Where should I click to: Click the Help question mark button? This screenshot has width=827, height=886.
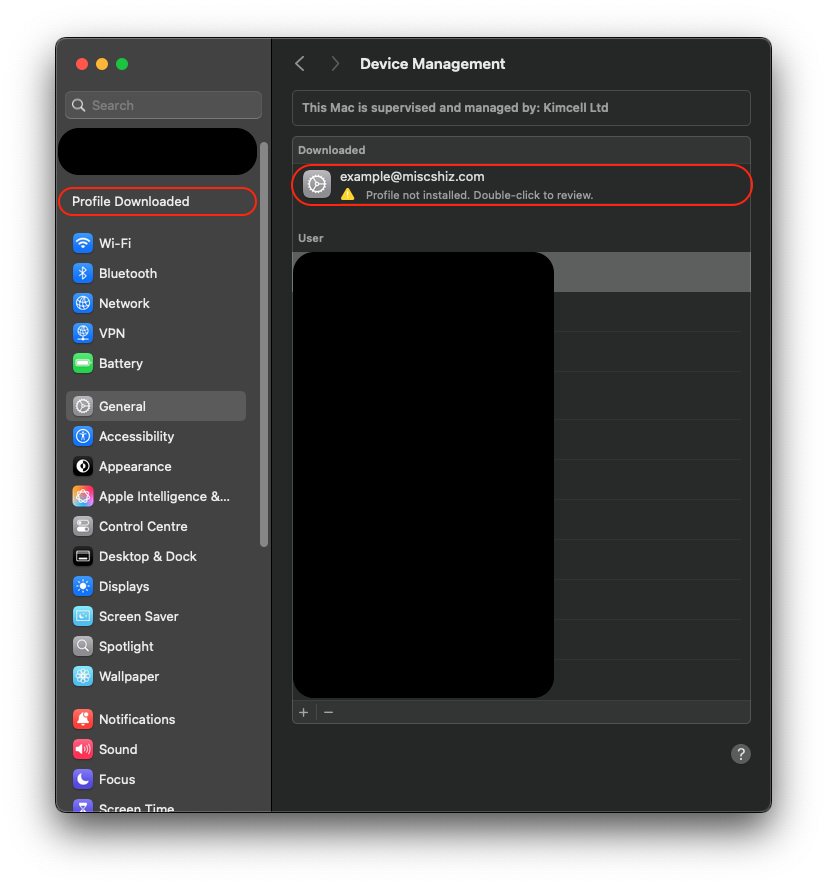pos(740,753)
